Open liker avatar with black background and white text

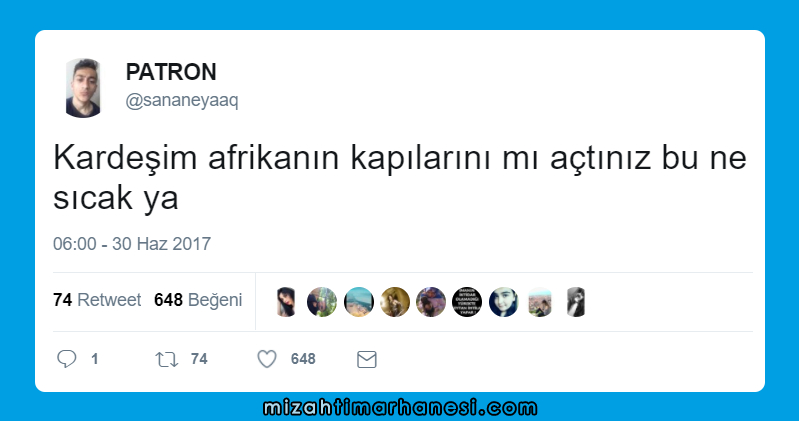click(x=467, y=302)
